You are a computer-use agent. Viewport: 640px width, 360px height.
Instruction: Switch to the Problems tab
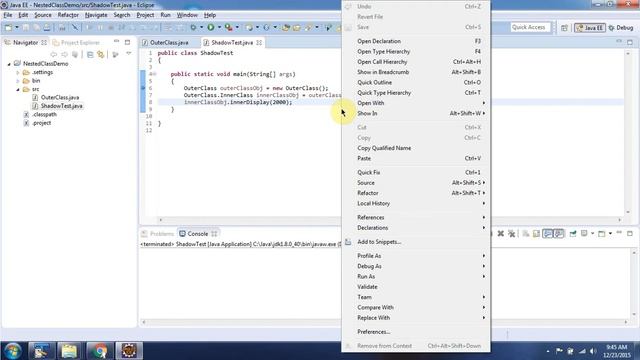(158, 233)
